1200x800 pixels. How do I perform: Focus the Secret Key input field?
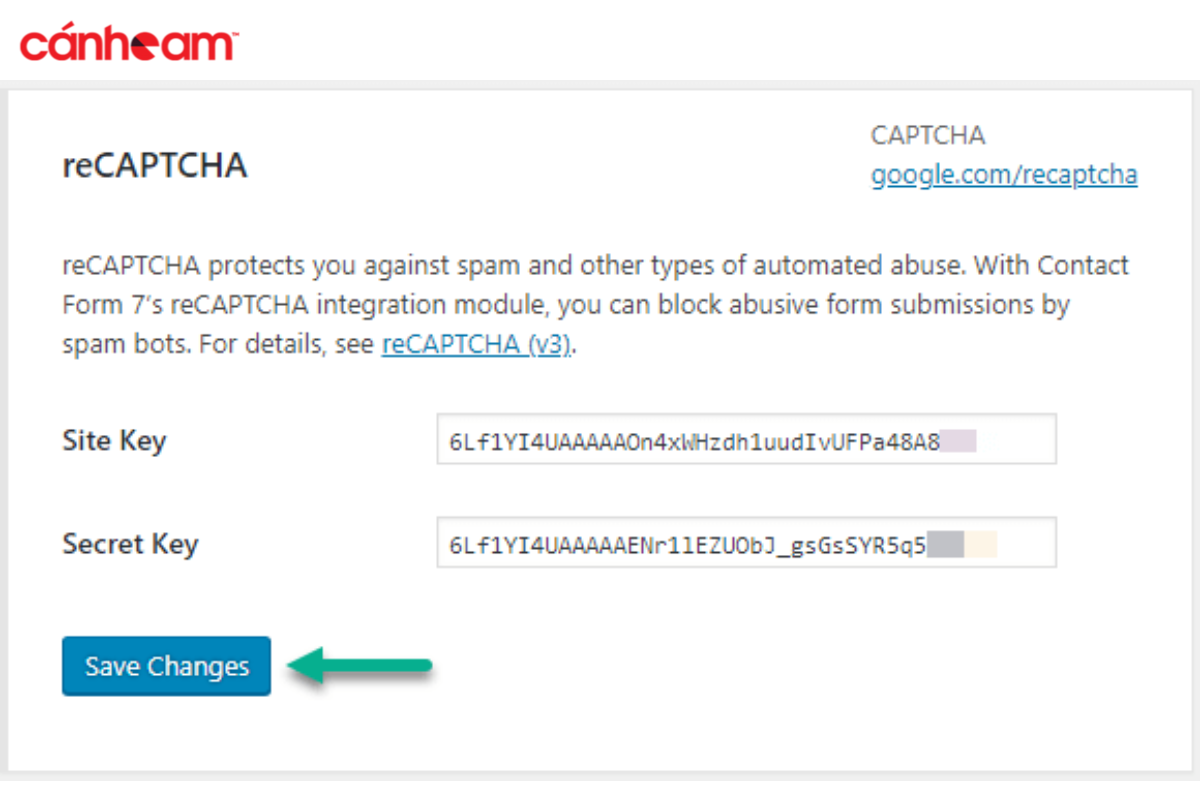pyautogui.click(x=745, y=543)
